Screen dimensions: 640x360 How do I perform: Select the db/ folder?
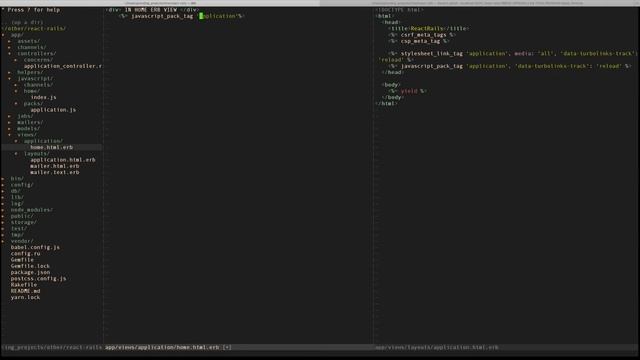[16, 191]
